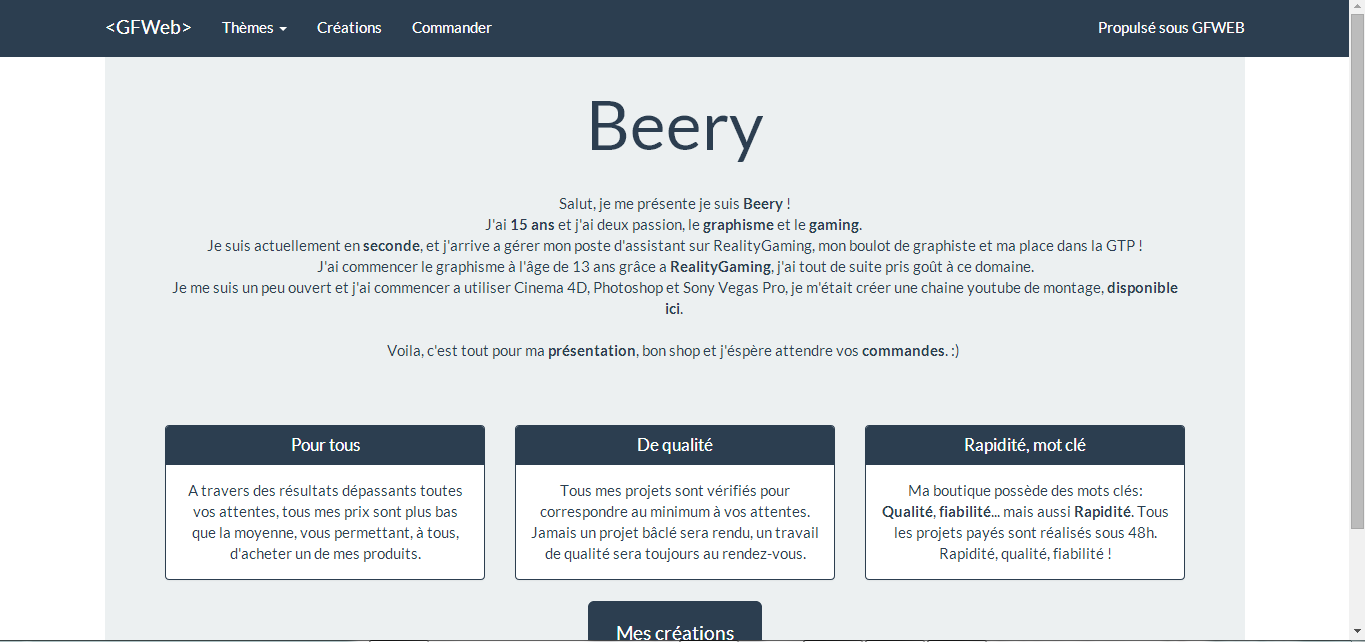Select the 'Rapidité, mot clé' panel header
Viewport: 1365px width, 642px height.
coord(1025,445)
